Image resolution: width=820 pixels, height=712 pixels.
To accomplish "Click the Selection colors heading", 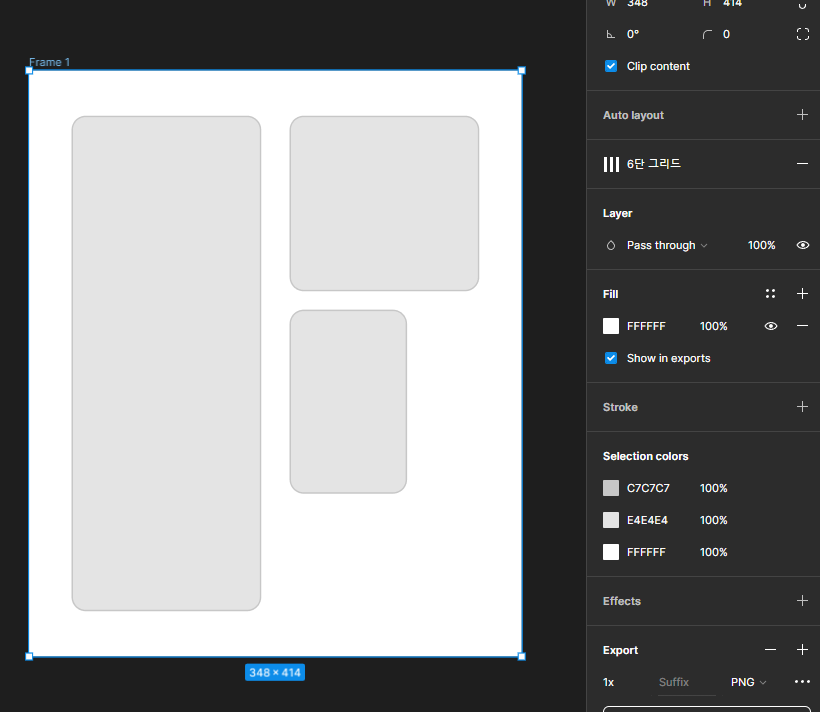I will tap(645, 456).
